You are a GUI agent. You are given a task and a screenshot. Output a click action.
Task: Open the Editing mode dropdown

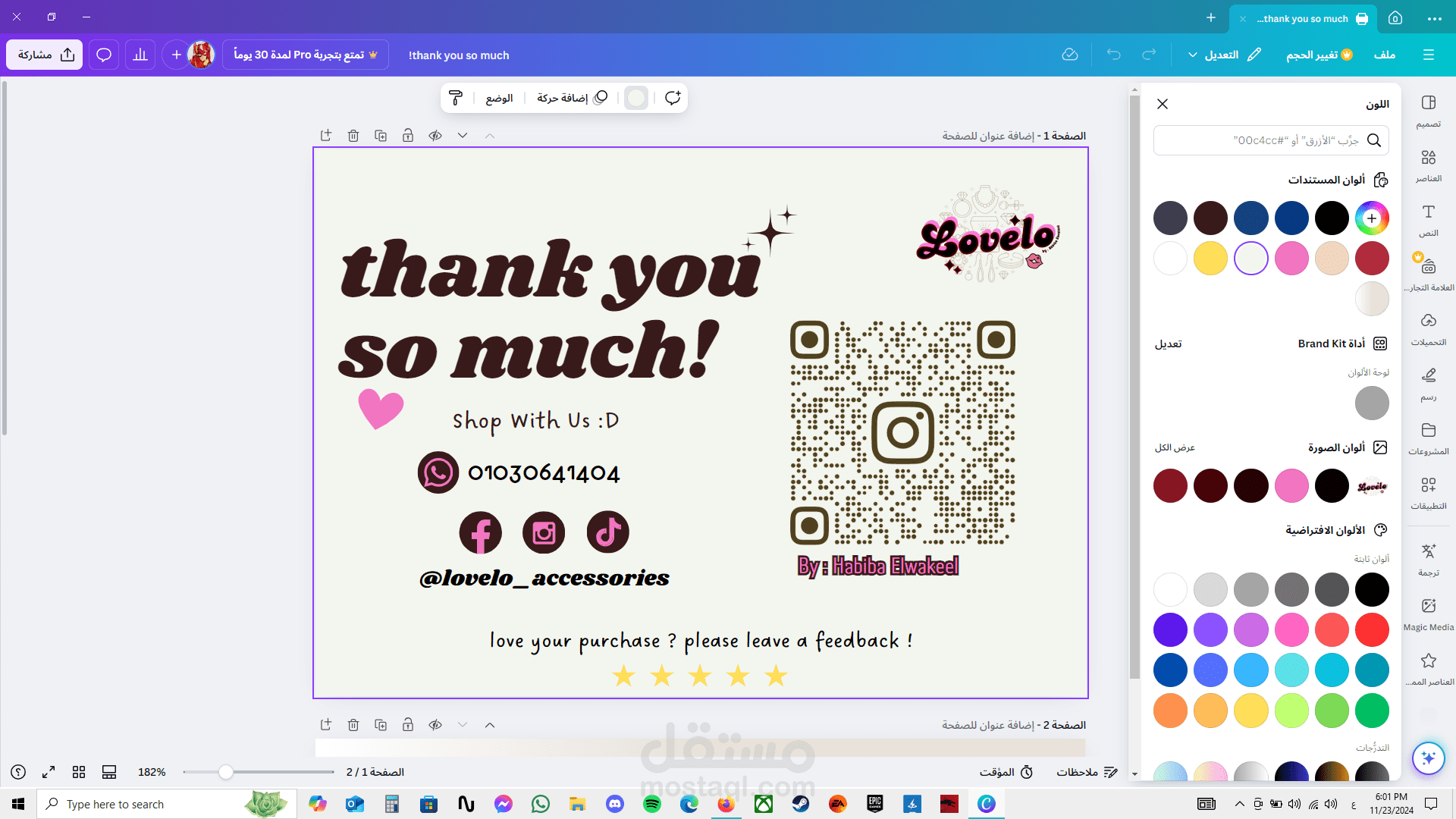(1224, 55)
